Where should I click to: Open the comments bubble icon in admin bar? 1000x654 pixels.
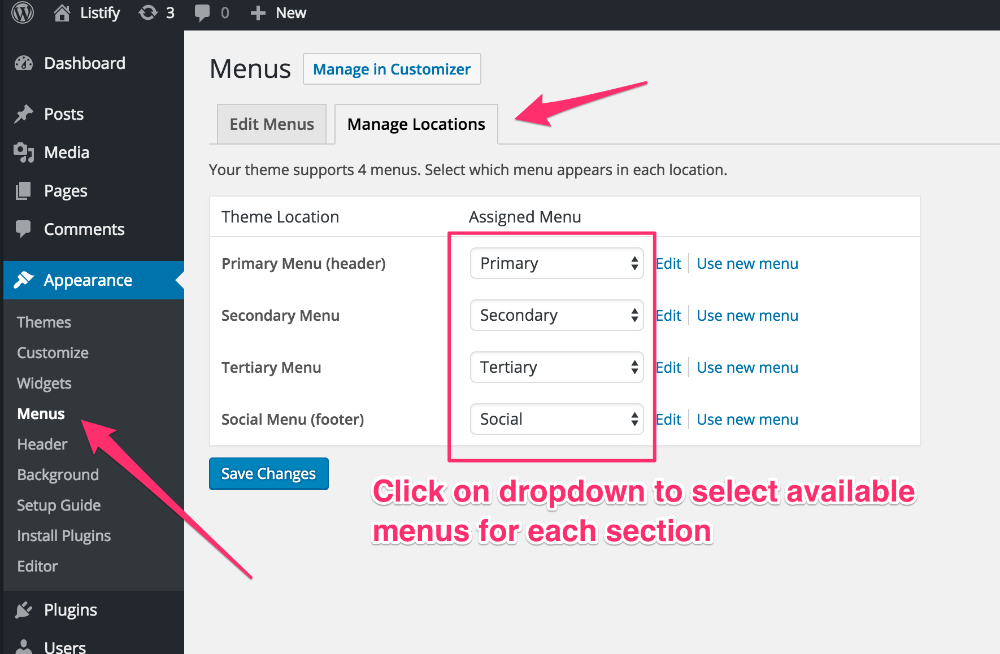click(x=202, y=13)
